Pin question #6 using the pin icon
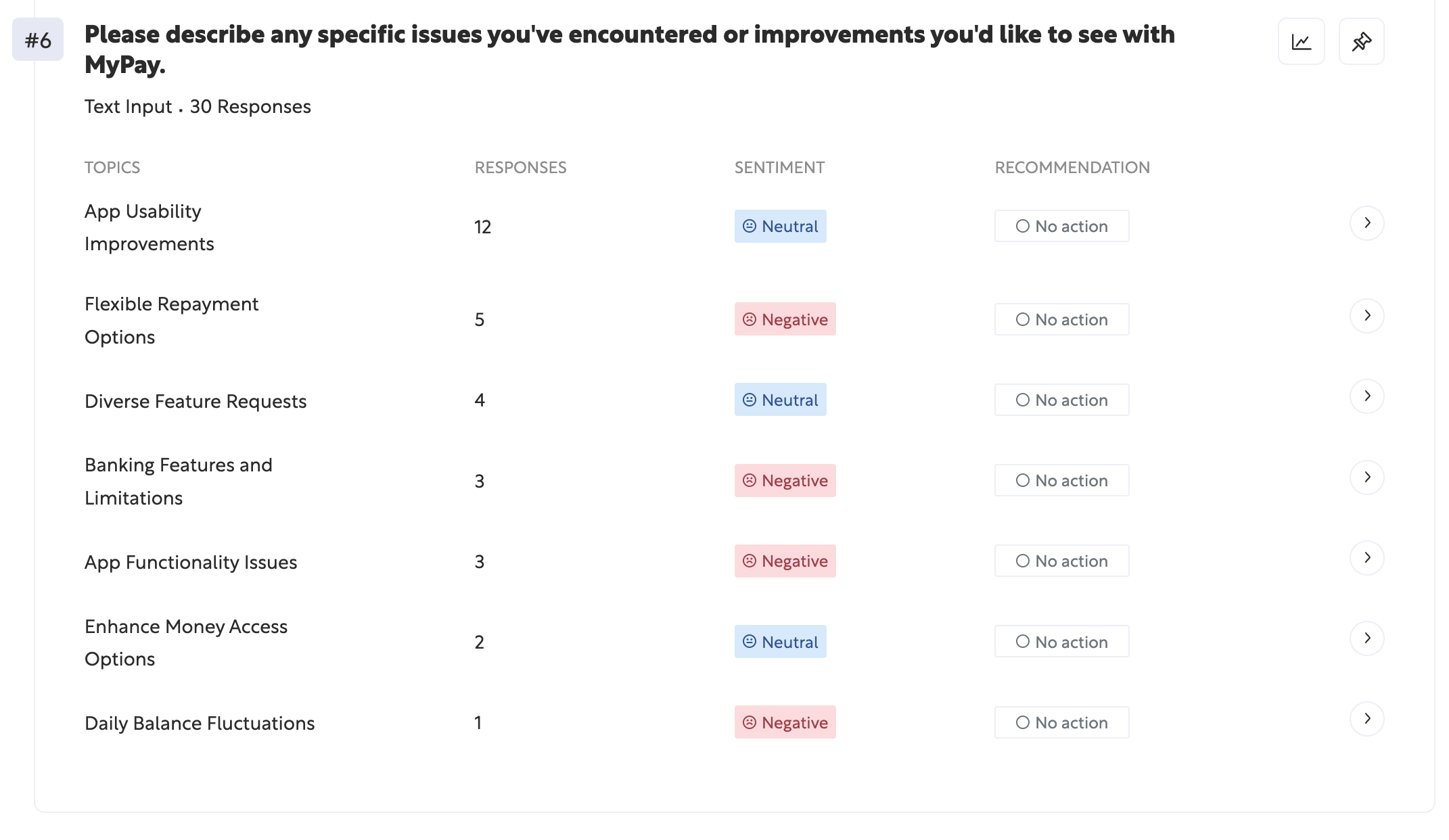1449x840 pixels. [x=1361, y=42]
